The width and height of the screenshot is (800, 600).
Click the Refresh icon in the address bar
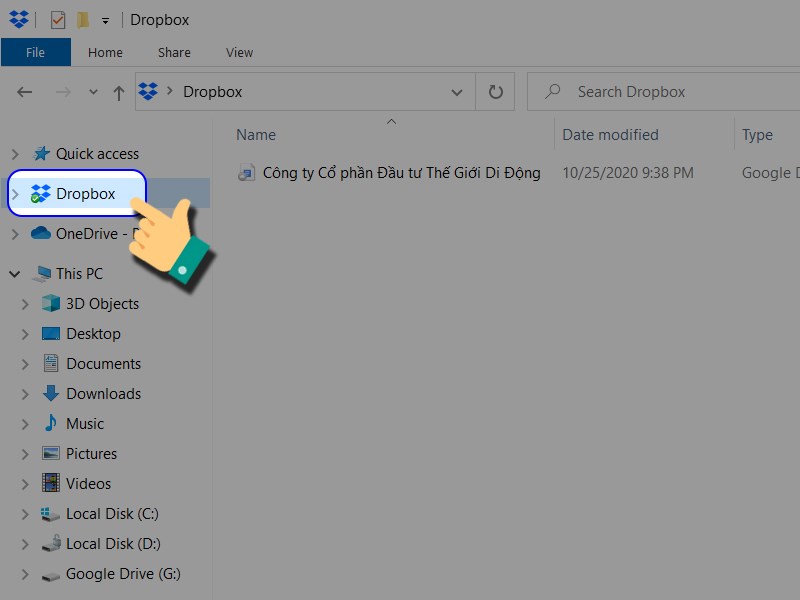coord(496,91)
